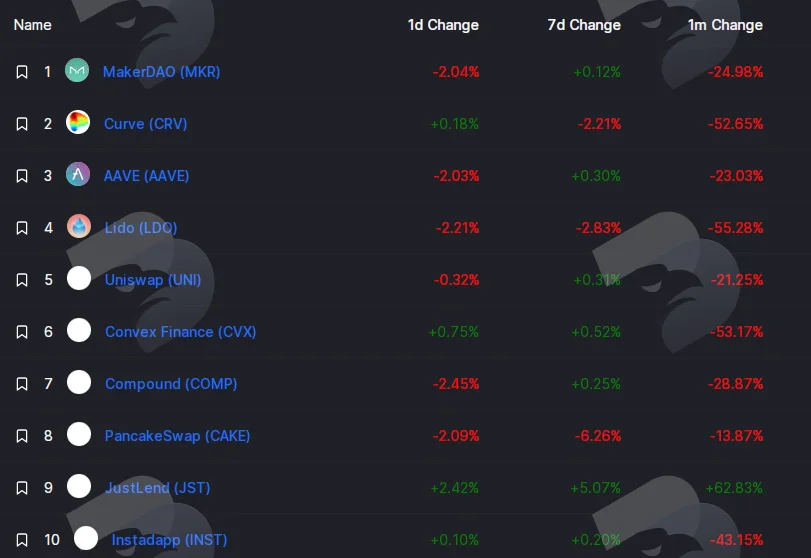Image resolution: width=811 pixels, height=558 pixels.
Task: Click the Curve rainbow logo icon
Action: [78, 123]
